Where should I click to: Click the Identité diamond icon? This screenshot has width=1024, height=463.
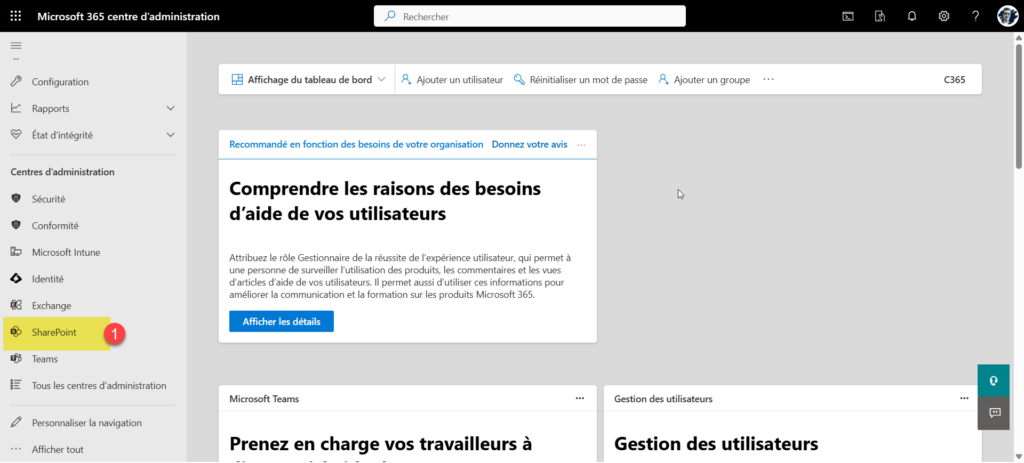[x=16, y=279]
